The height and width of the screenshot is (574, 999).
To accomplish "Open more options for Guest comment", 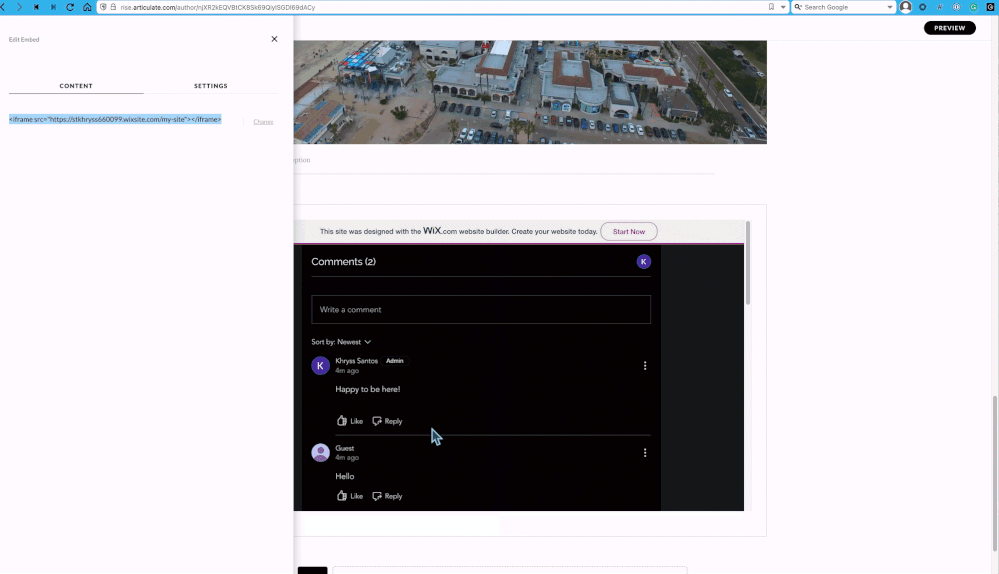I will (645, 453).
